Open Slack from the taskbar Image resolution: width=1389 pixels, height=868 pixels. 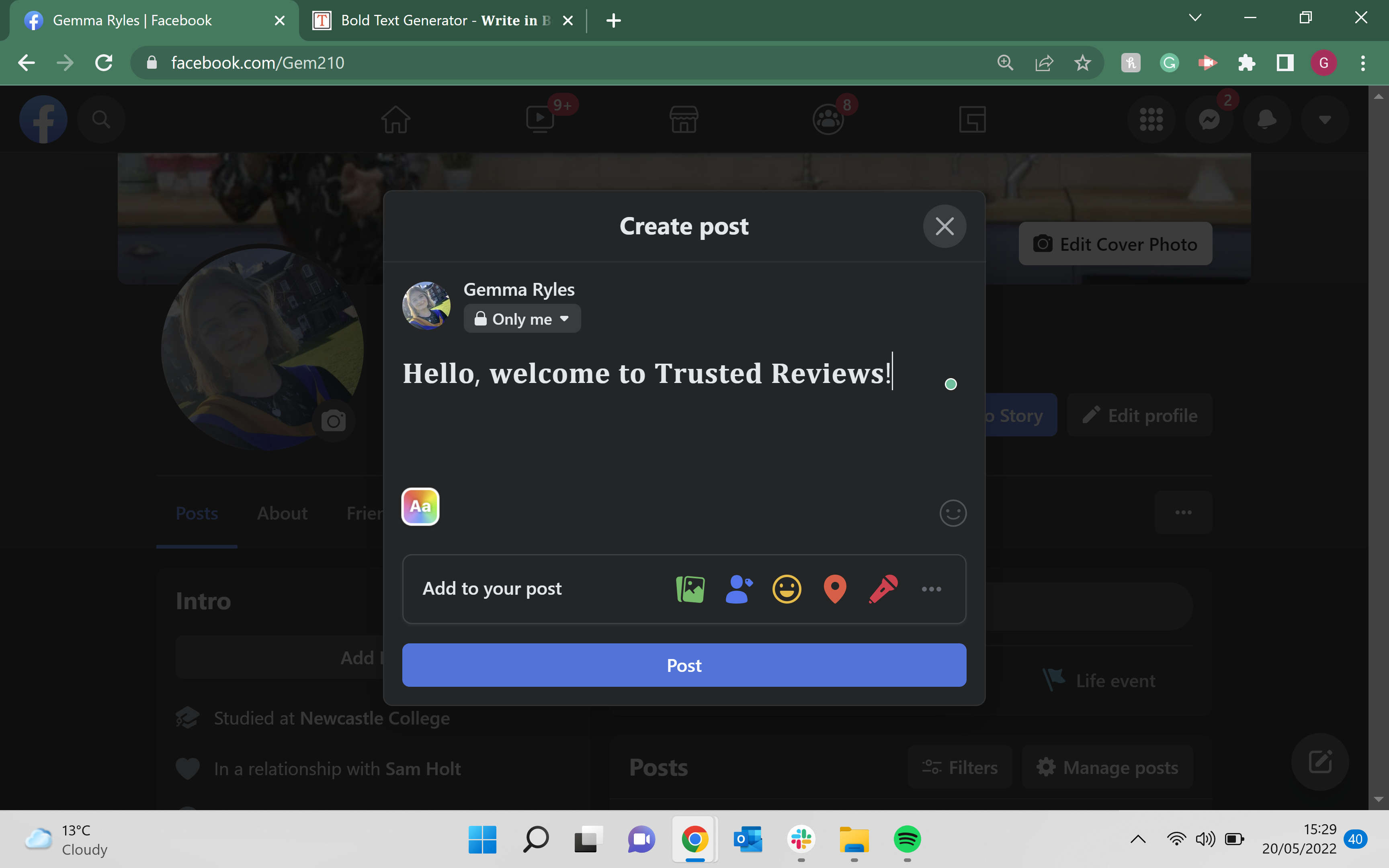pyautogui.click(x=801, y=839)
